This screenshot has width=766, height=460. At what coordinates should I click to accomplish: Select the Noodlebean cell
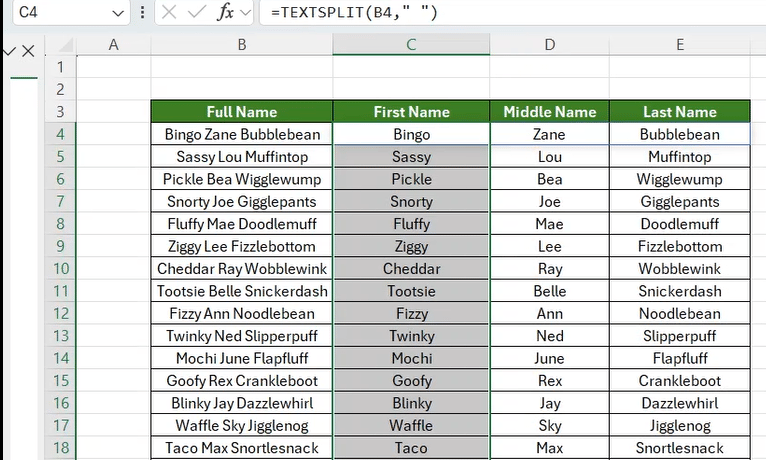pyautogui.click(x=680, y=314)
